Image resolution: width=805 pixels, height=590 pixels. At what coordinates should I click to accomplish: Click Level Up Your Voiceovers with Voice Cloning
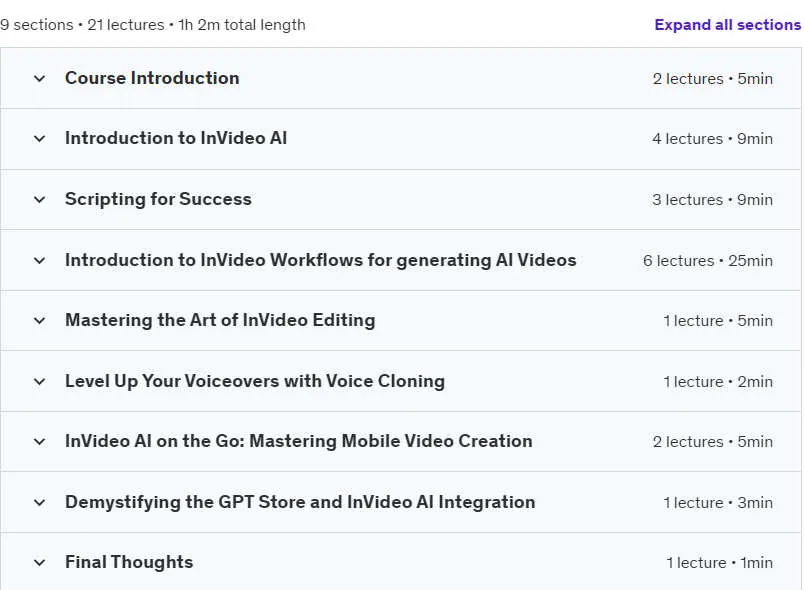(x=255, y=381)
